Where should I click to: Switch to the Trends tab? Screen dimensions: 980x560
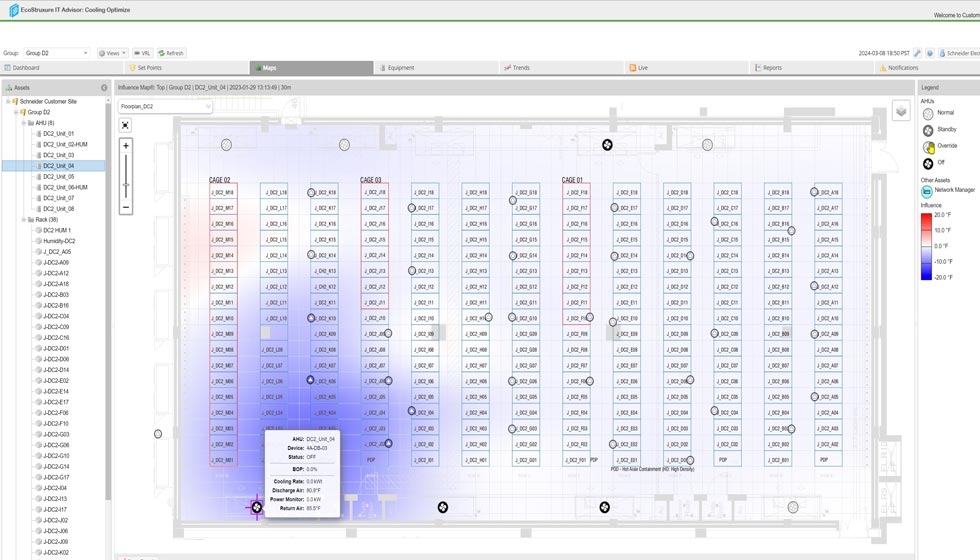521,68
